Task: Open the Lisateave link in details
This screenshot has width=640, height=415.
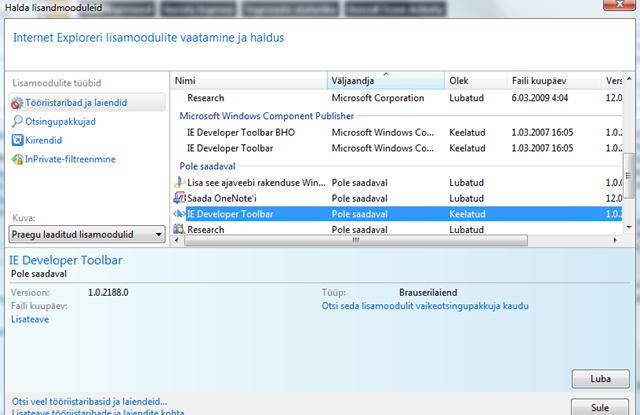Action: 30,320
